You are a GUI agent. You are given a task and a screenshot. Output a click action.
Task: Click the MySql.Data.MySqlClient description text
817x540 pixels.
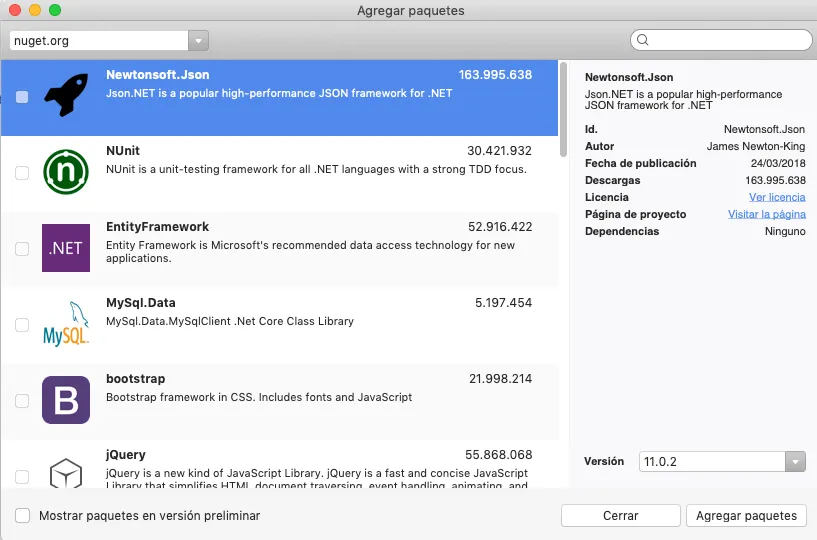[x=230, y=321]
